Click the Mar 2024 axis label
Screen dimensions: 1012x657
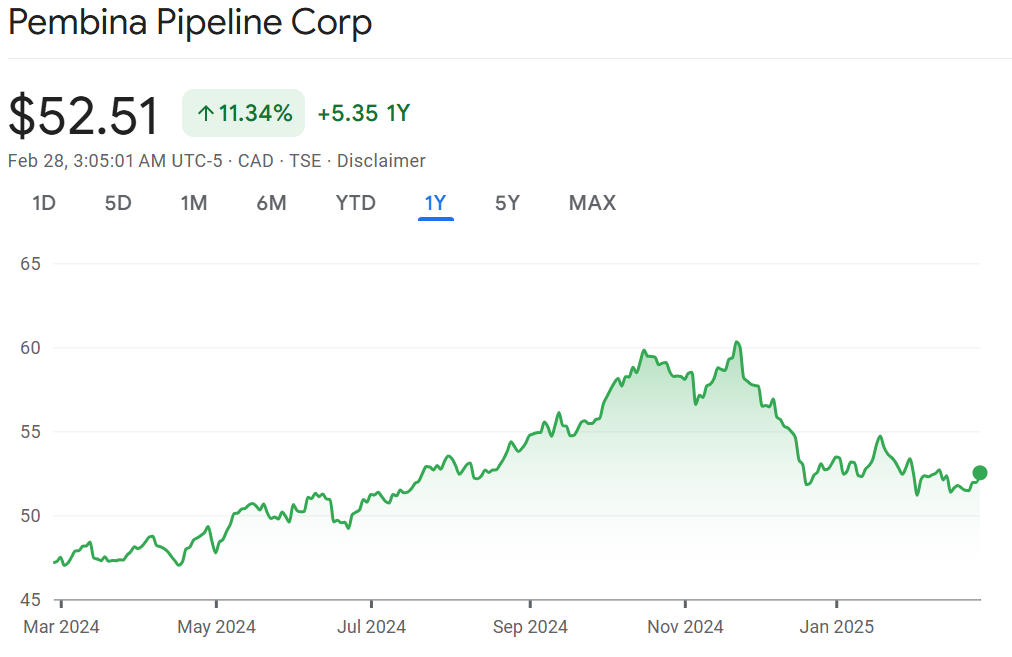coord(61,627)
